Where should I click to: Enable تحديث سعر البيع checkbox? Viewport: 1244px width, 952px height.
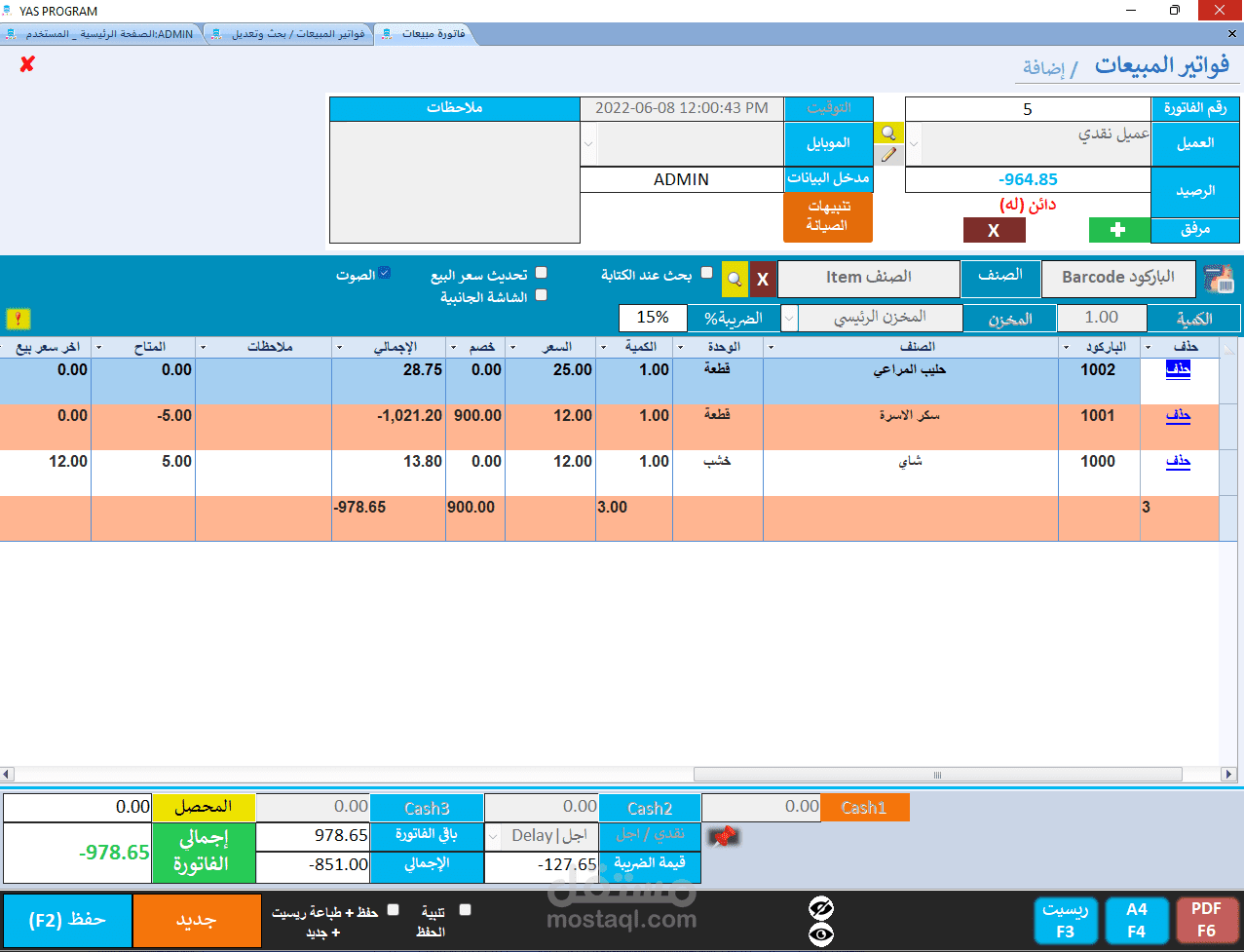(542, 274)
